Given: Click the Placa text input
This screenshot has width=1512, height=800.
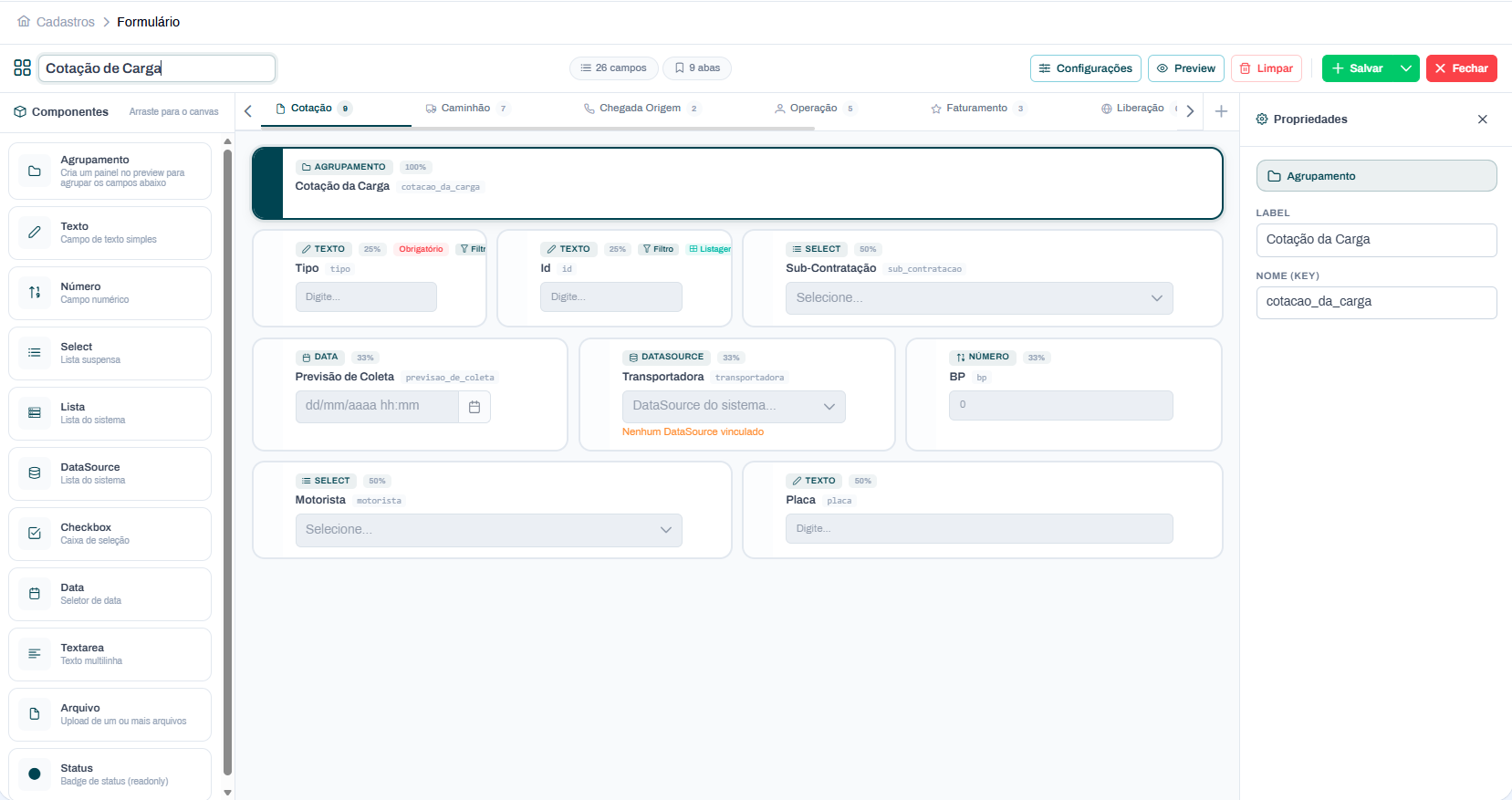Looking at the screenshot, I should [979, 529].
